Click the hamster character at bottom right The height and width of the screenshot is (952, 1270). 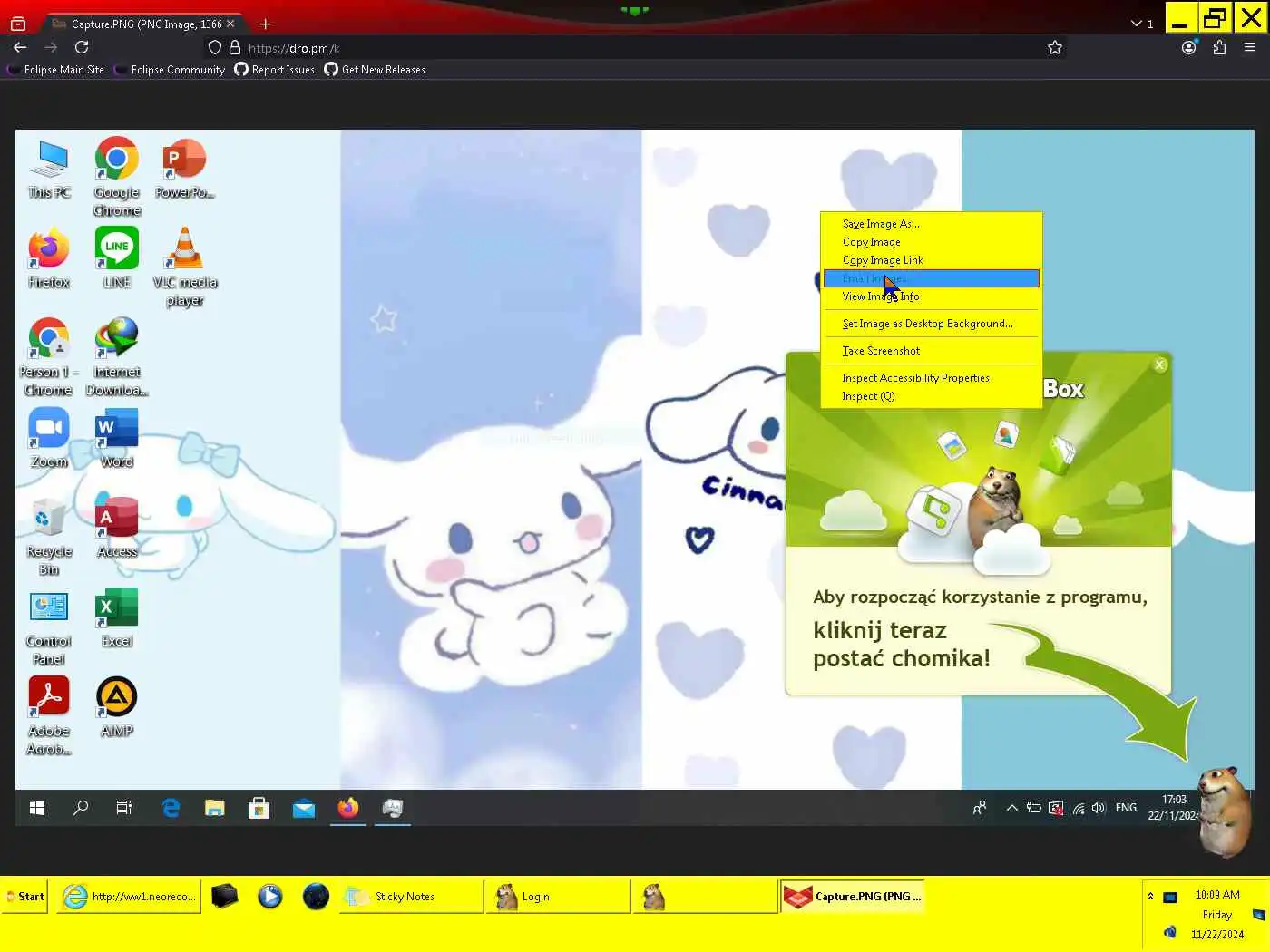pyautogui.click(x=1223, y=811)
